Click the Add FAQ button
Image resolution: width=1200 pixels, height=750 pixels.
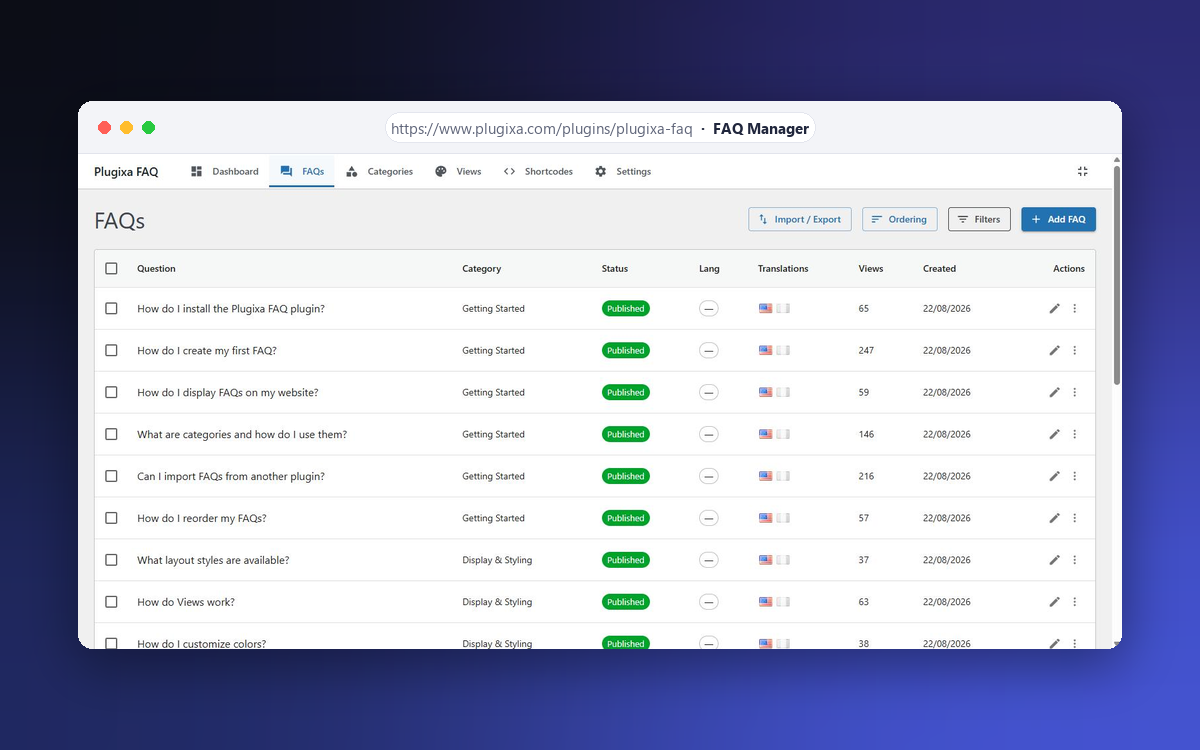pyautogui.click(x=1058, y=219)
